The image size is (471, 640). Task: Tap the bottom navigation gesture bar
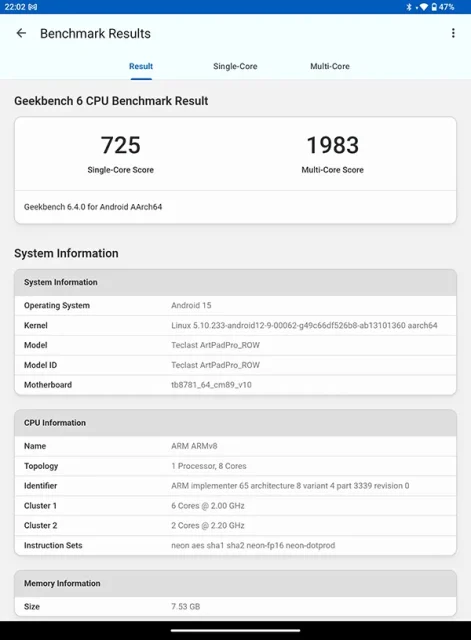tap(235, 631)
